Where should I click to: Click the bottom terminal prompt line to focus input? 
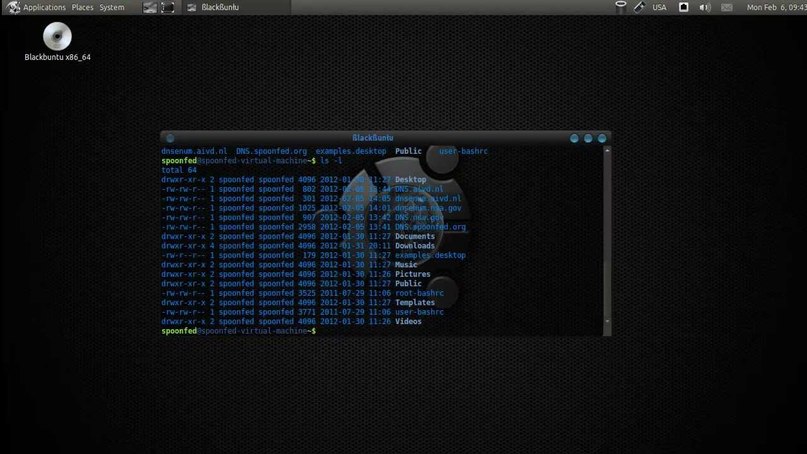click(400, 330)
